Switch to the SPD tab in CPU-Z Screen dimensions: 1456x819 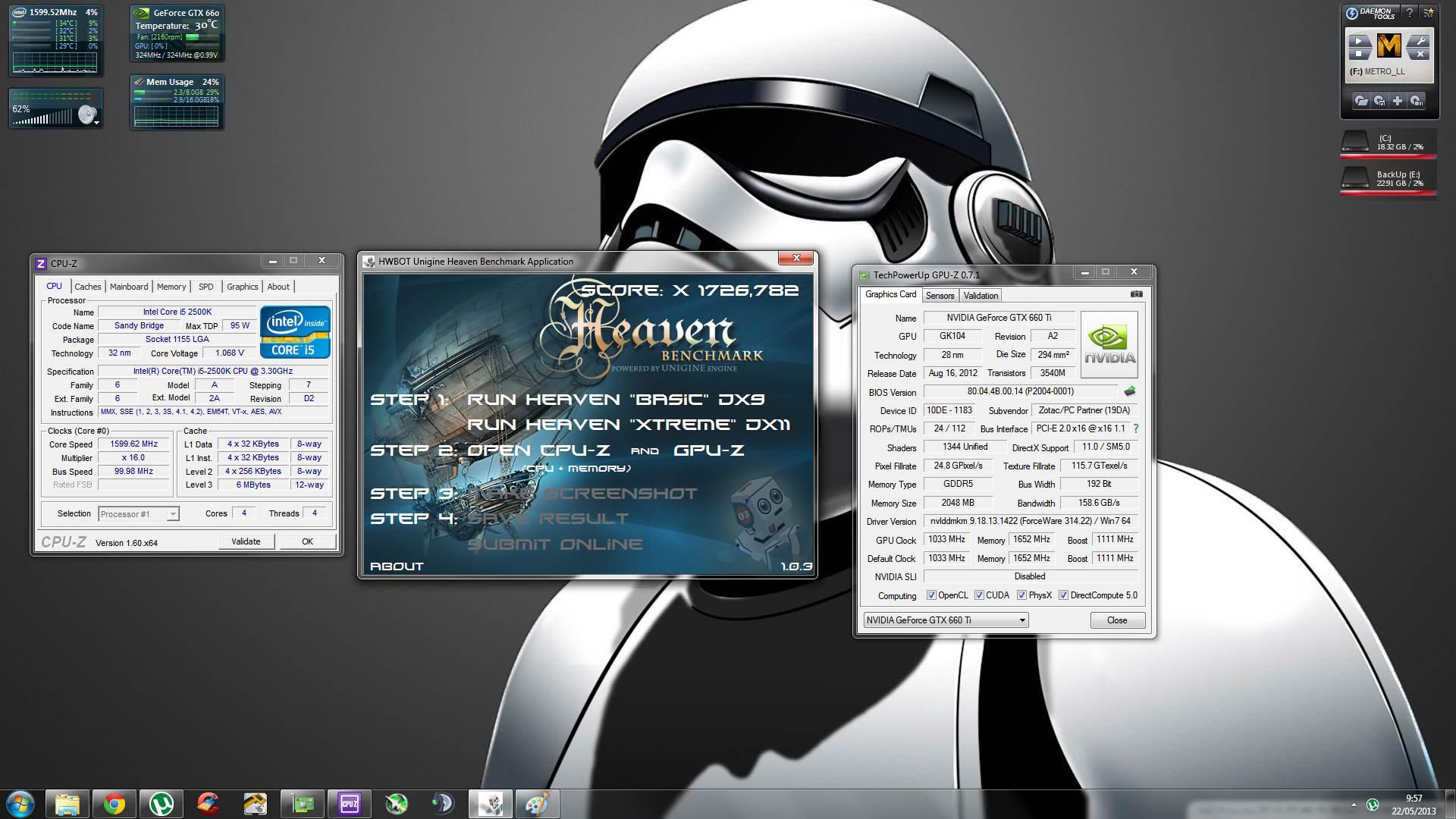(x=206, y=287)
